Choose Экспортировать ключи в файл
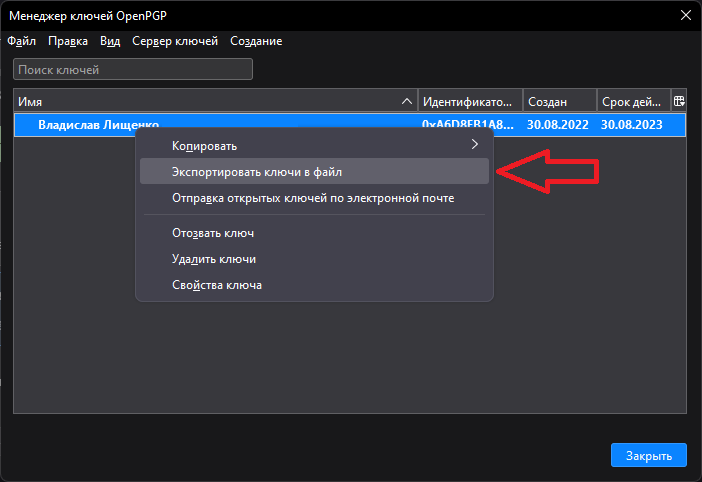Screen dimensions: 702x482 (314, 171)
